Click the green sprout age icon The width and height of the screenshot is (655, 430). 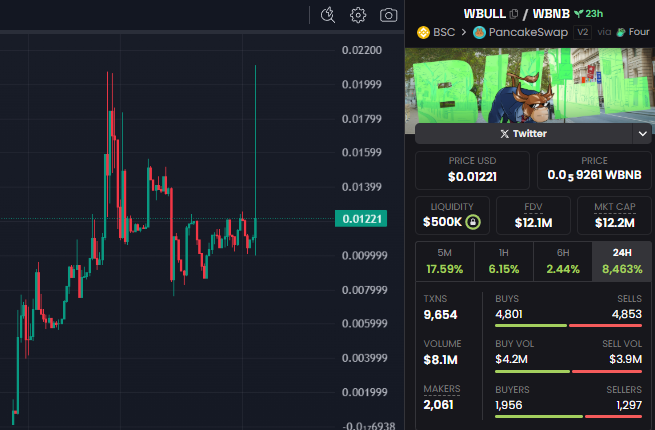pos(579,14)
